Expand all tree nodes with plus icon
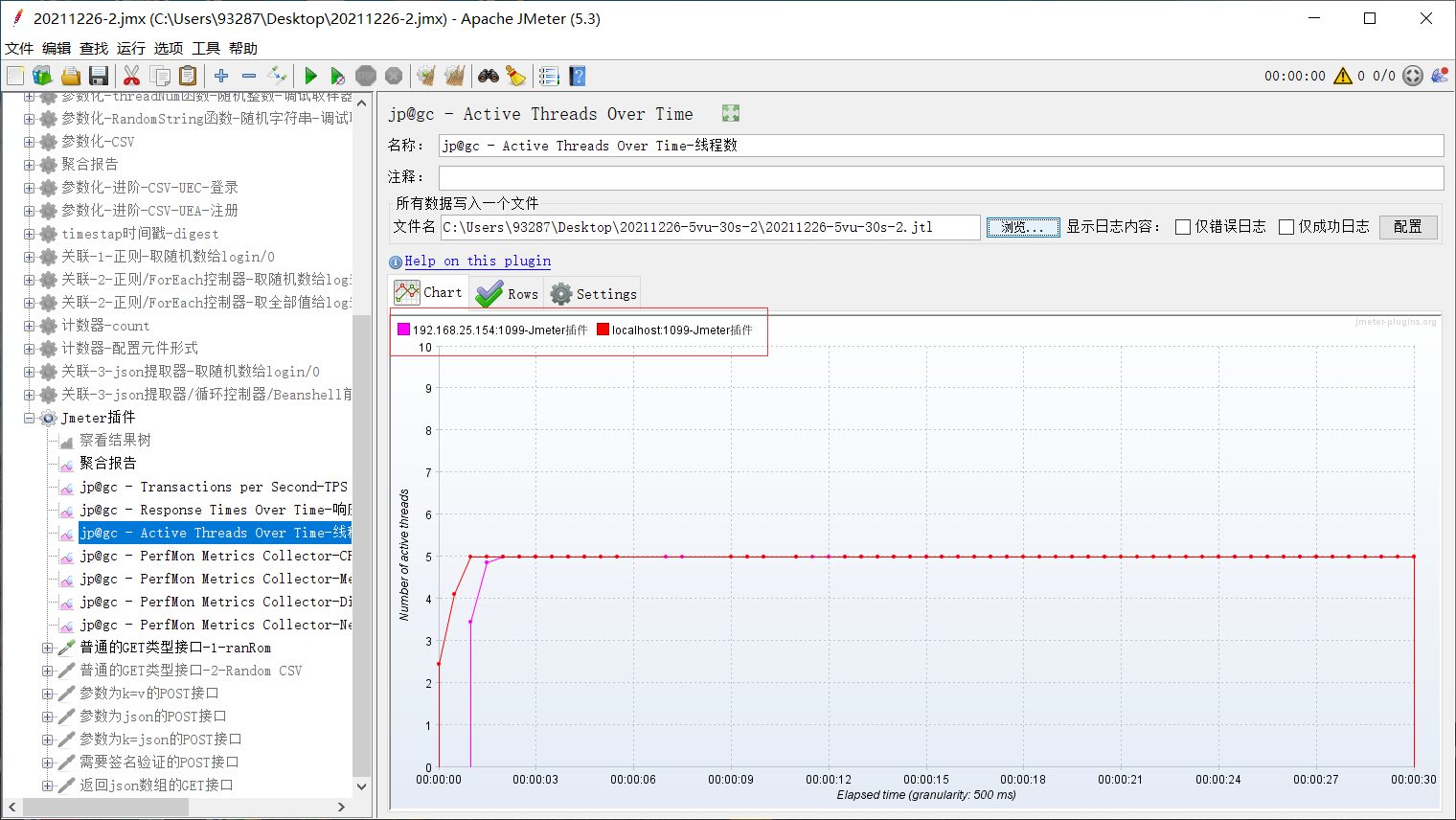Screen dimensions: 1456x820 coord(221,76)
